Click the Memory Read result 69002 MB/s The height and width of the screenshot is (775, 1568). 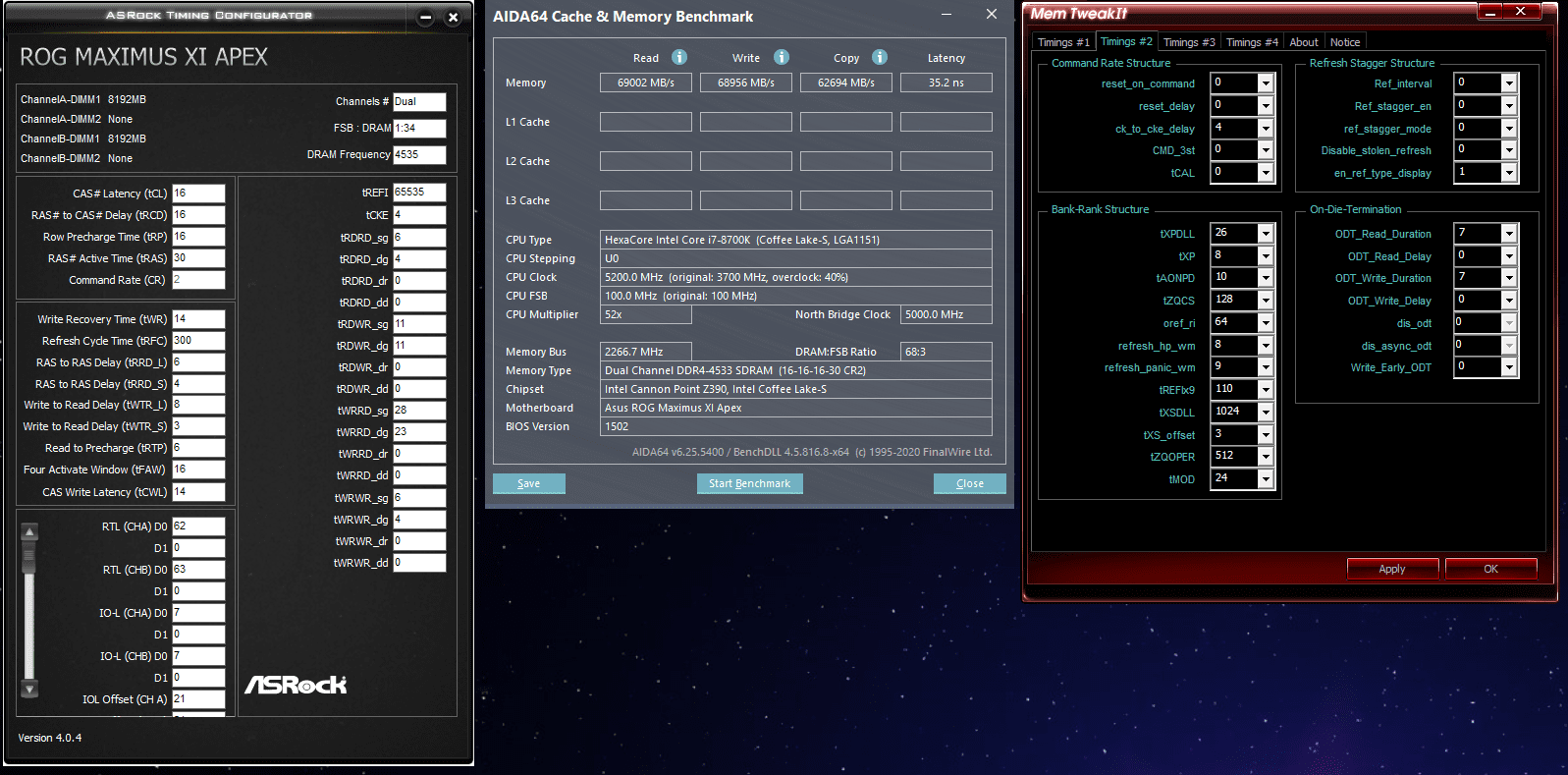click(646, 83)
